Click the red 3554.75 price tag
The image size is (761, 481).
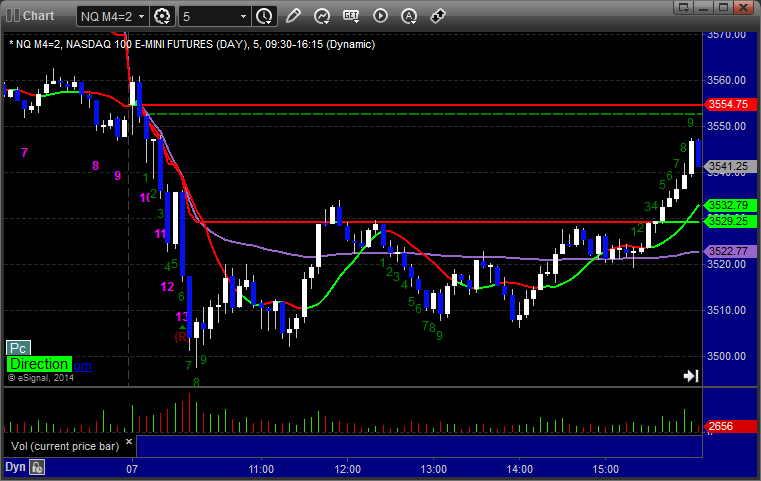(729, 104)
